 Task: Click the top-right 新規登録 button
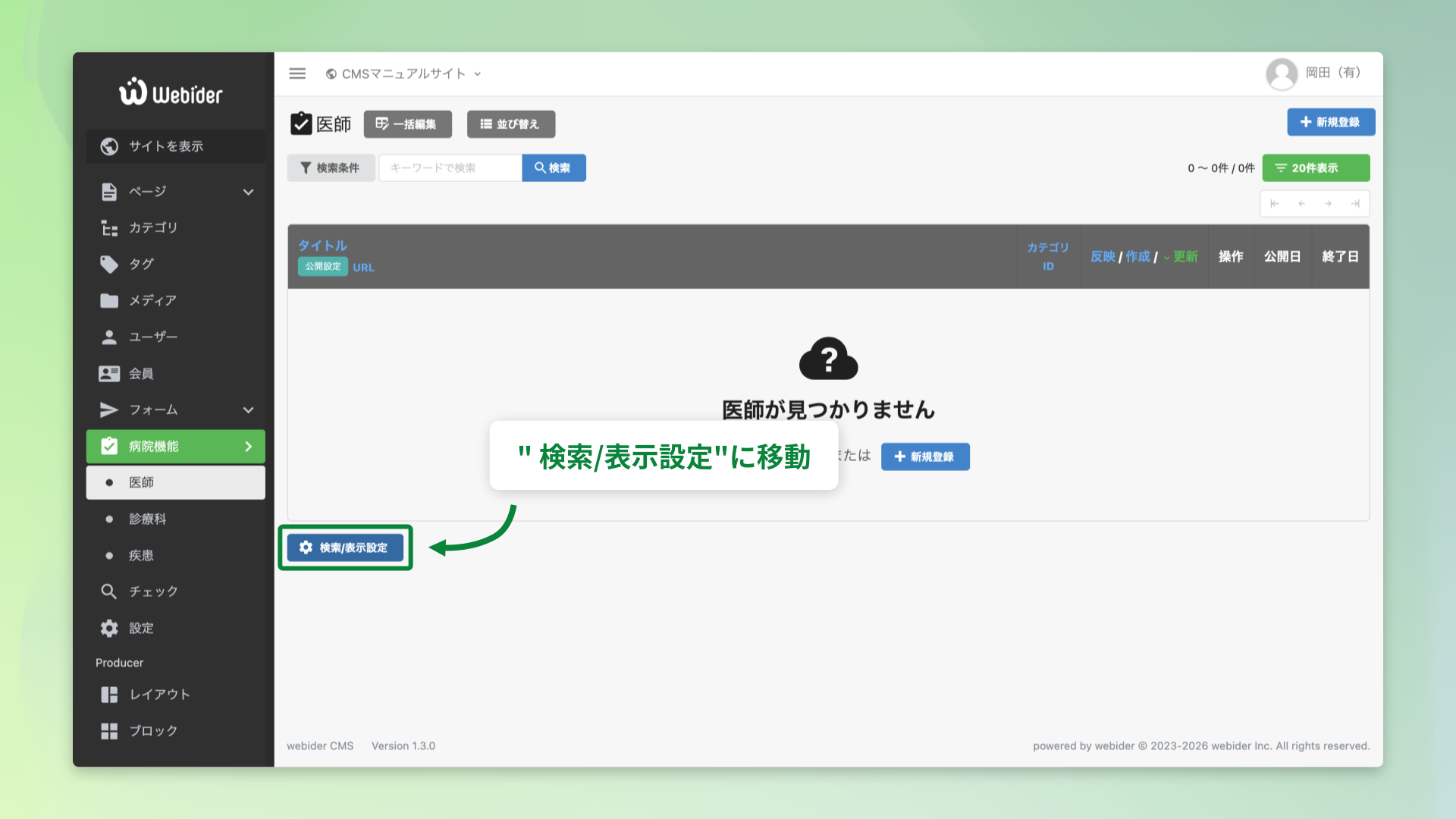pos(1331,122)
